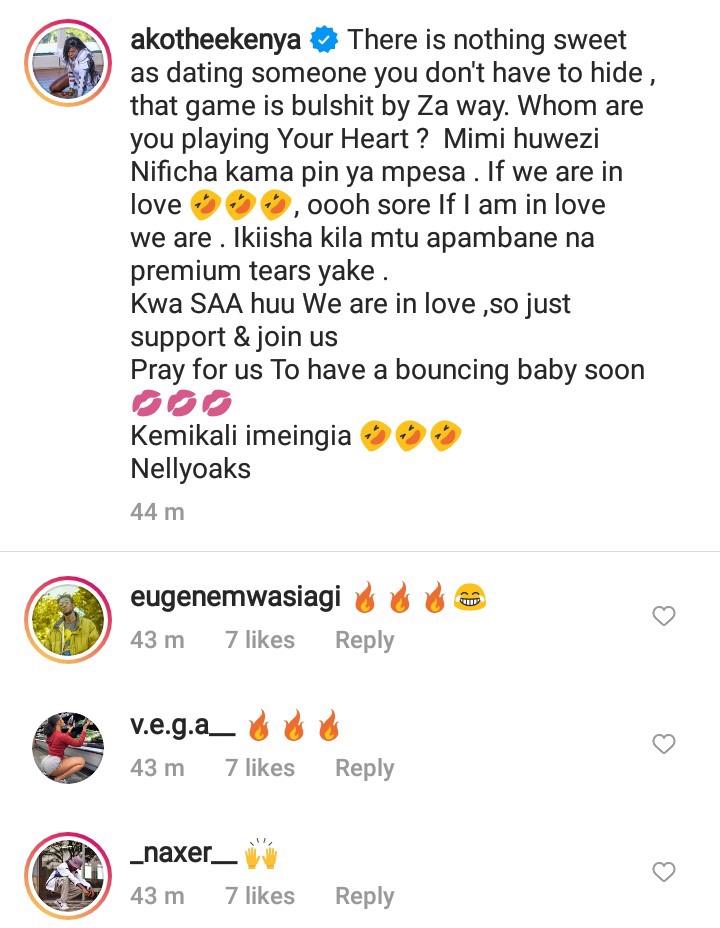The height and width of the screenshot is (928, 720).
Task: Click the blue verified badge icon
Action: tap(324, 40)
